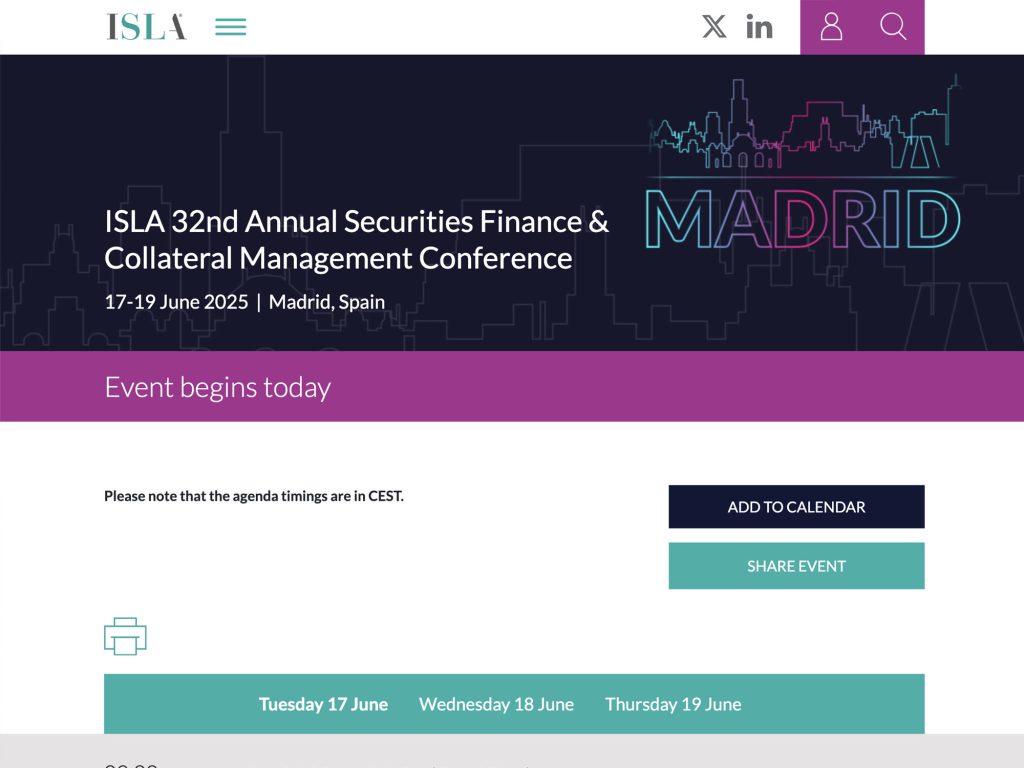Click the Event begins today banner
The width and height of the screenshot is (1024, 768).
tap(217, 386)
